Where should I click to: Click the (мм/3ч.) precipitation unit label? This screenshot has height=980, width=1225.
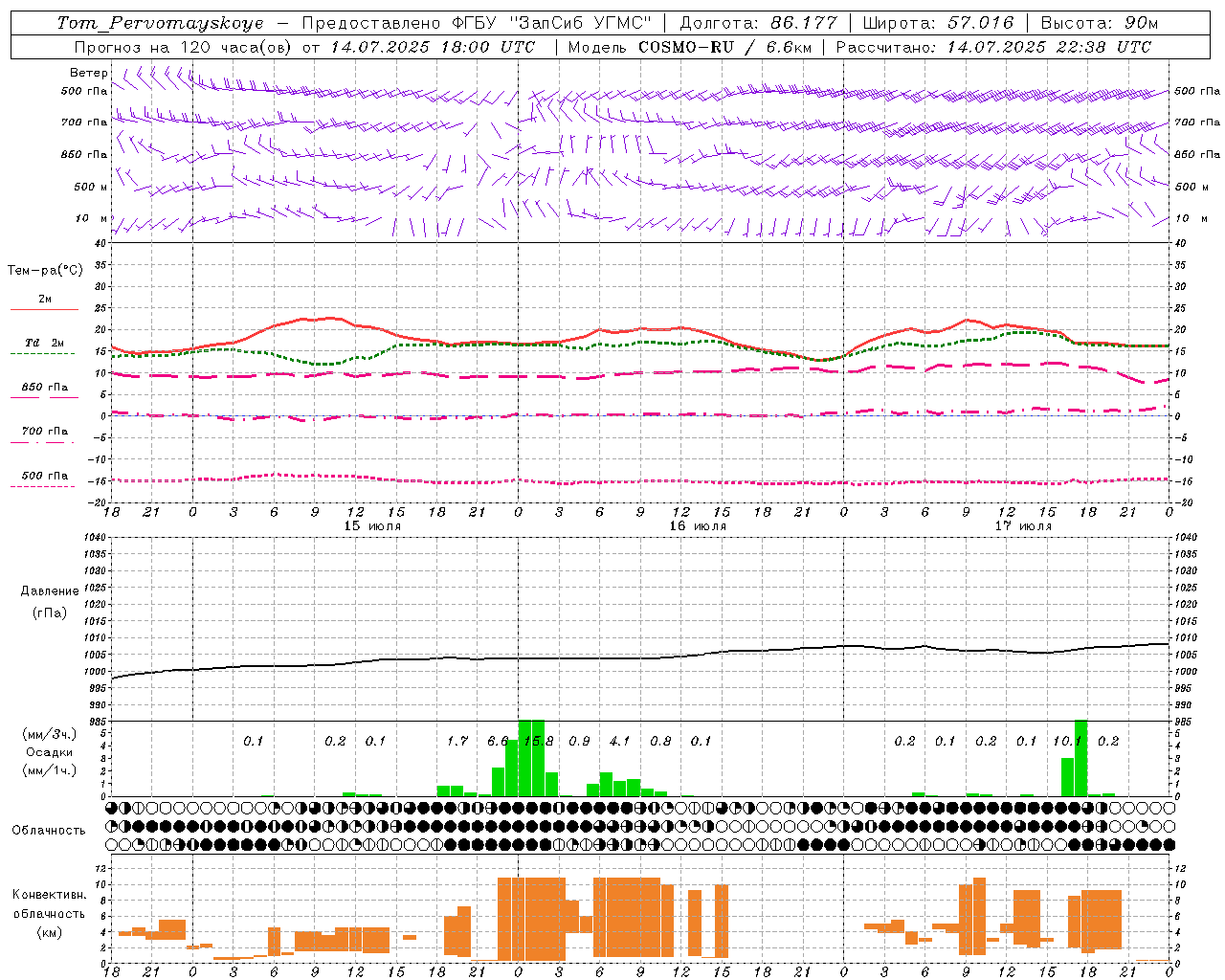coord(49,735)
